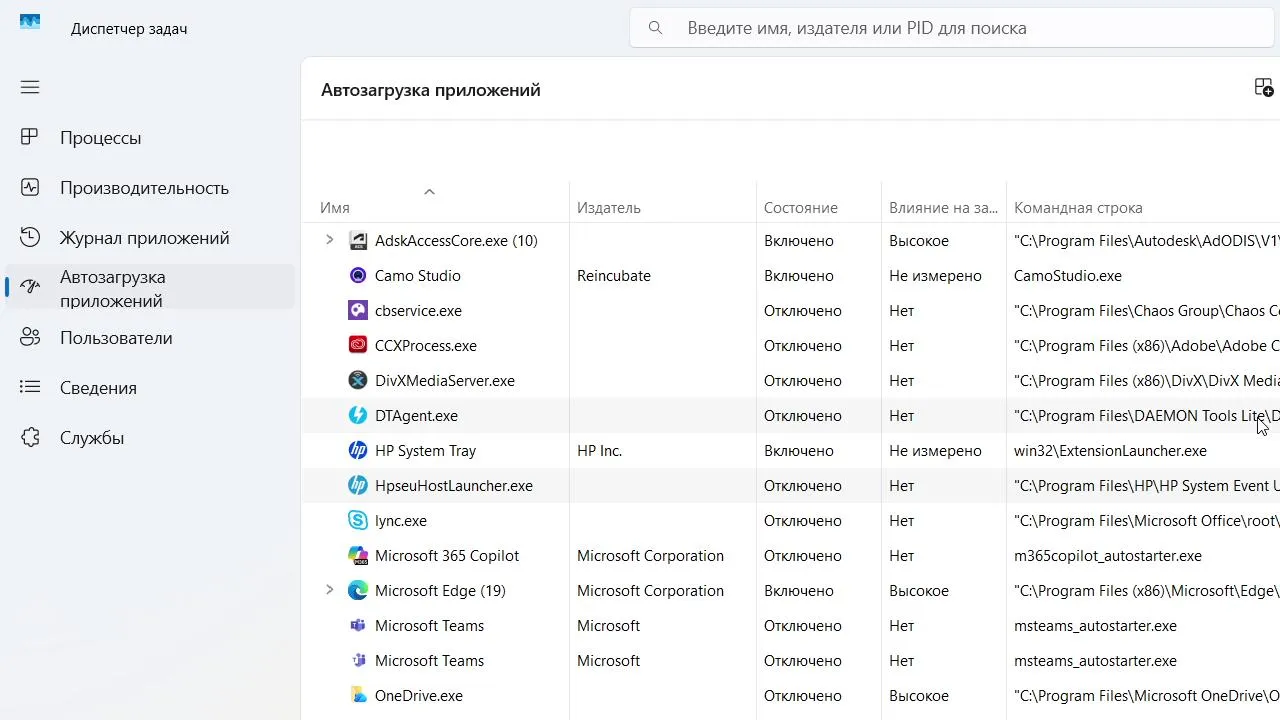
Task: Sort by the Имя column header
Action: [x=335, y=208]
